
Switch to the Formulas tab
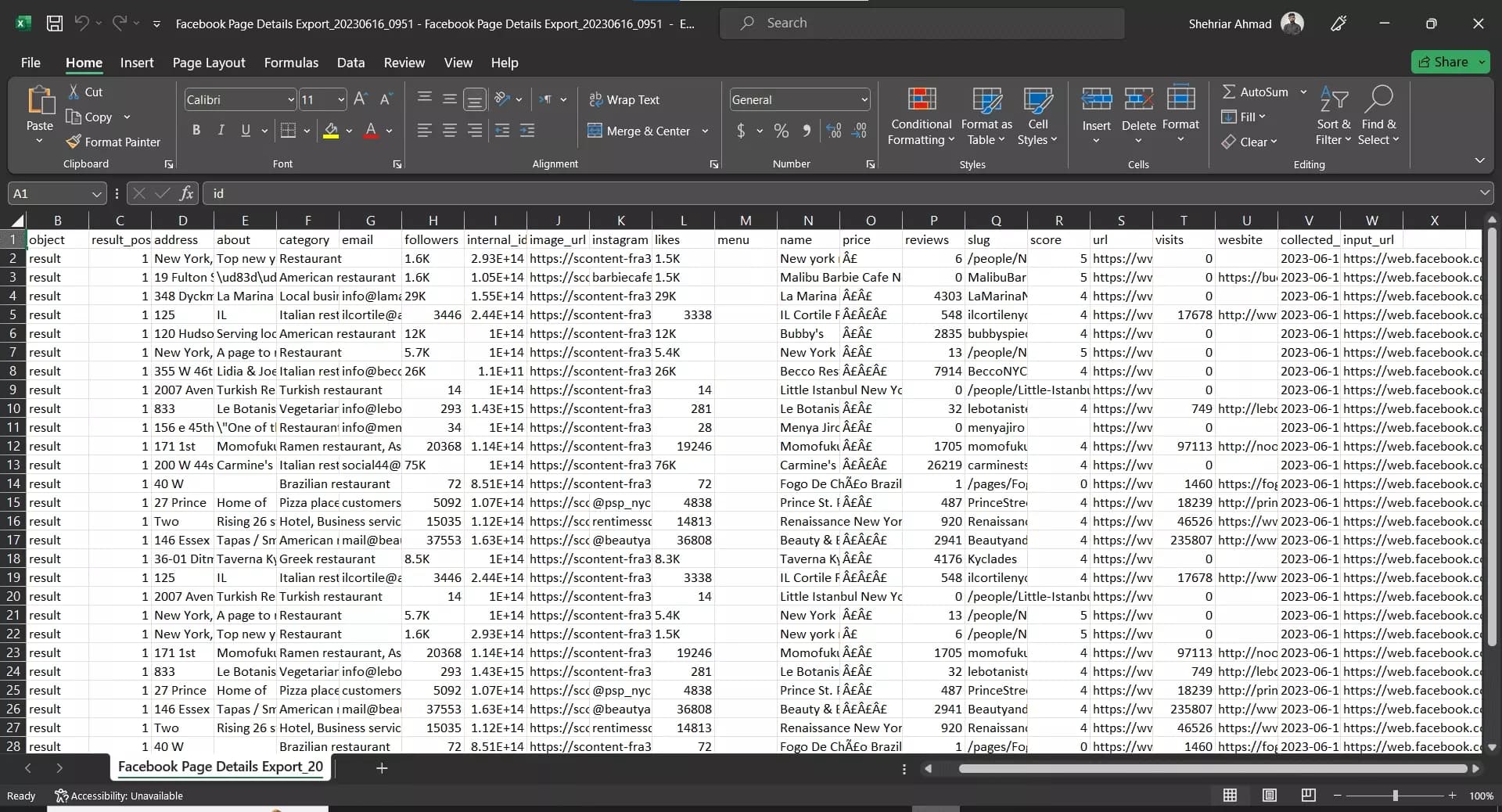[291, 63]
